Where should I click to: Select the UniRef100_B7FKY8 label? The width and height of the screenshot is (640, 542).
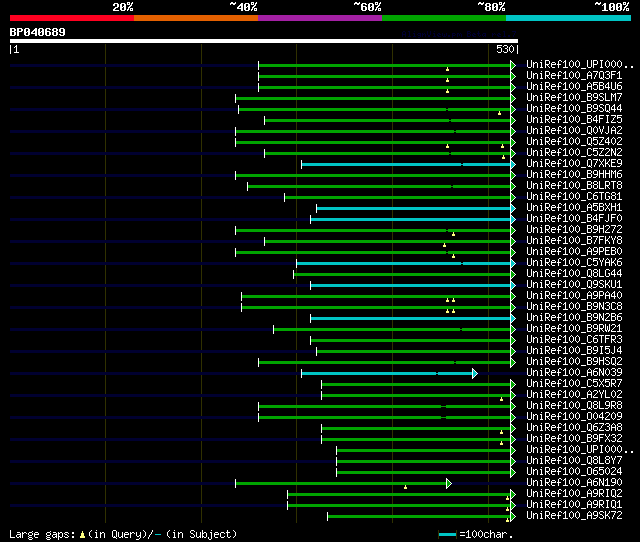pos(574,241)
